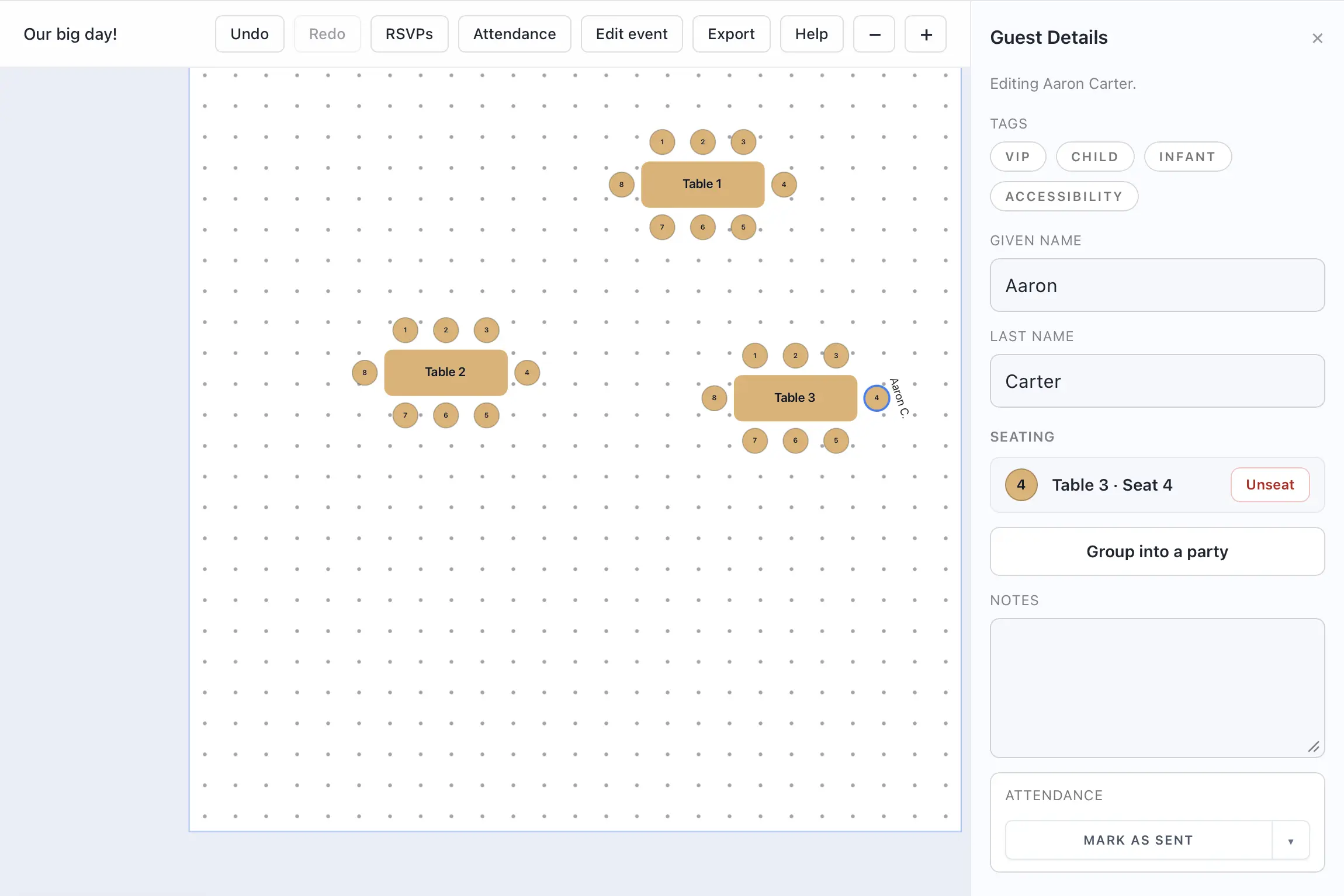The image size is (1344, 896).
Task: Click Group into a party
Action: 1157,551
